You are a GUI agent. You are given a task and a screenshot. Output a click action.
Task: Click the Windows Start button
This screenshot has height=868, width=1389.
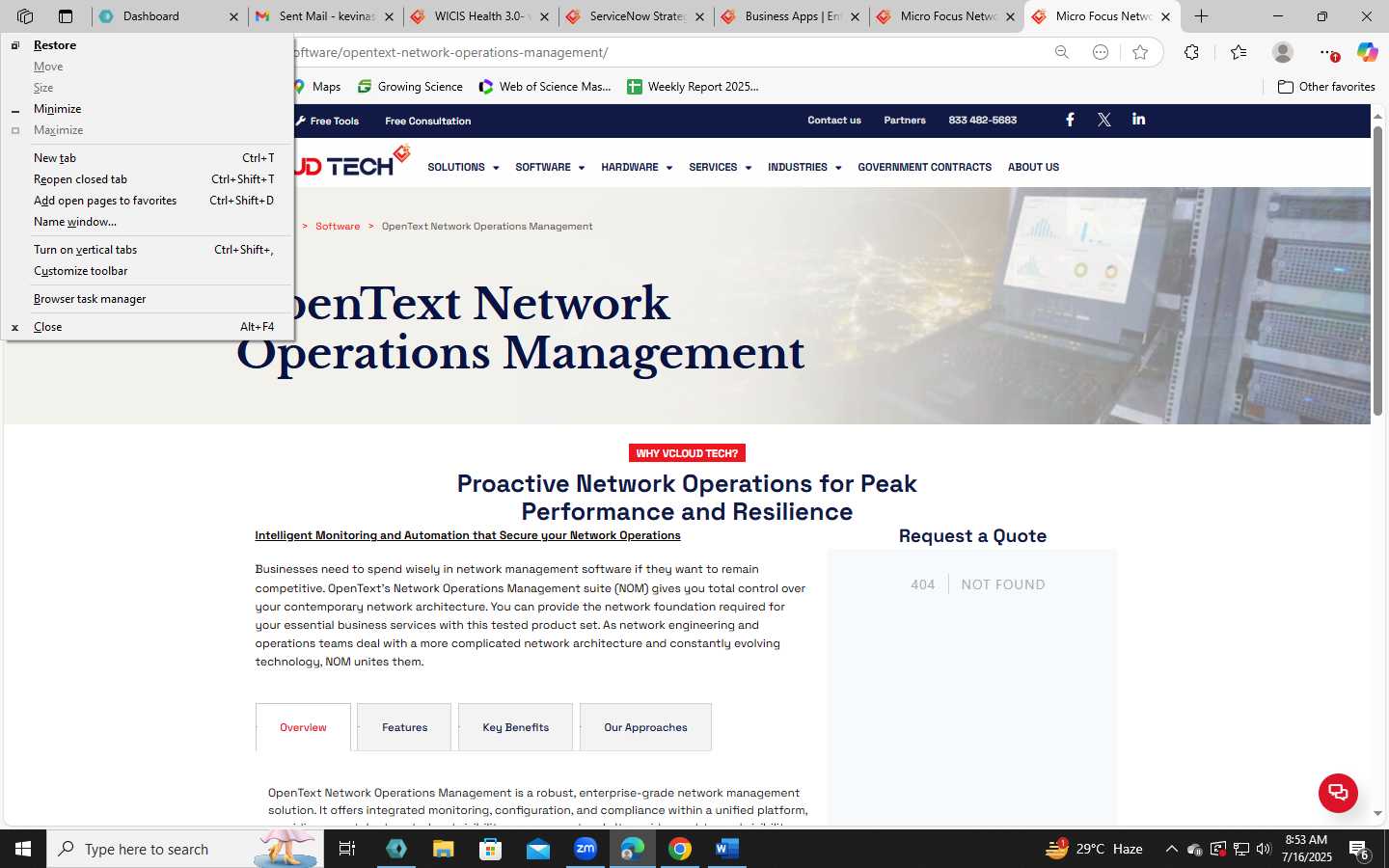pyautogui.click(x=23, y=849)
